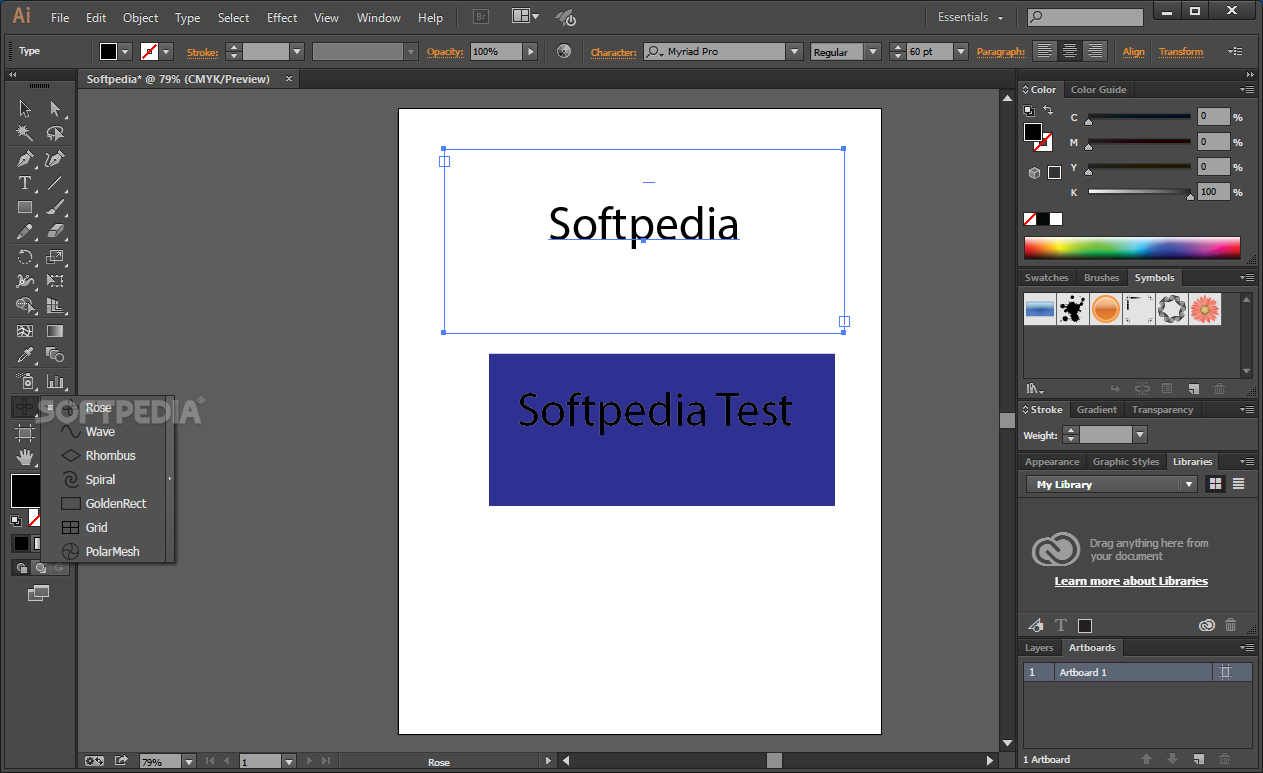The width and height of the screenshot is (1263, 773).
Task: Select the Rotate tool
Action: [x=25, y=257]
